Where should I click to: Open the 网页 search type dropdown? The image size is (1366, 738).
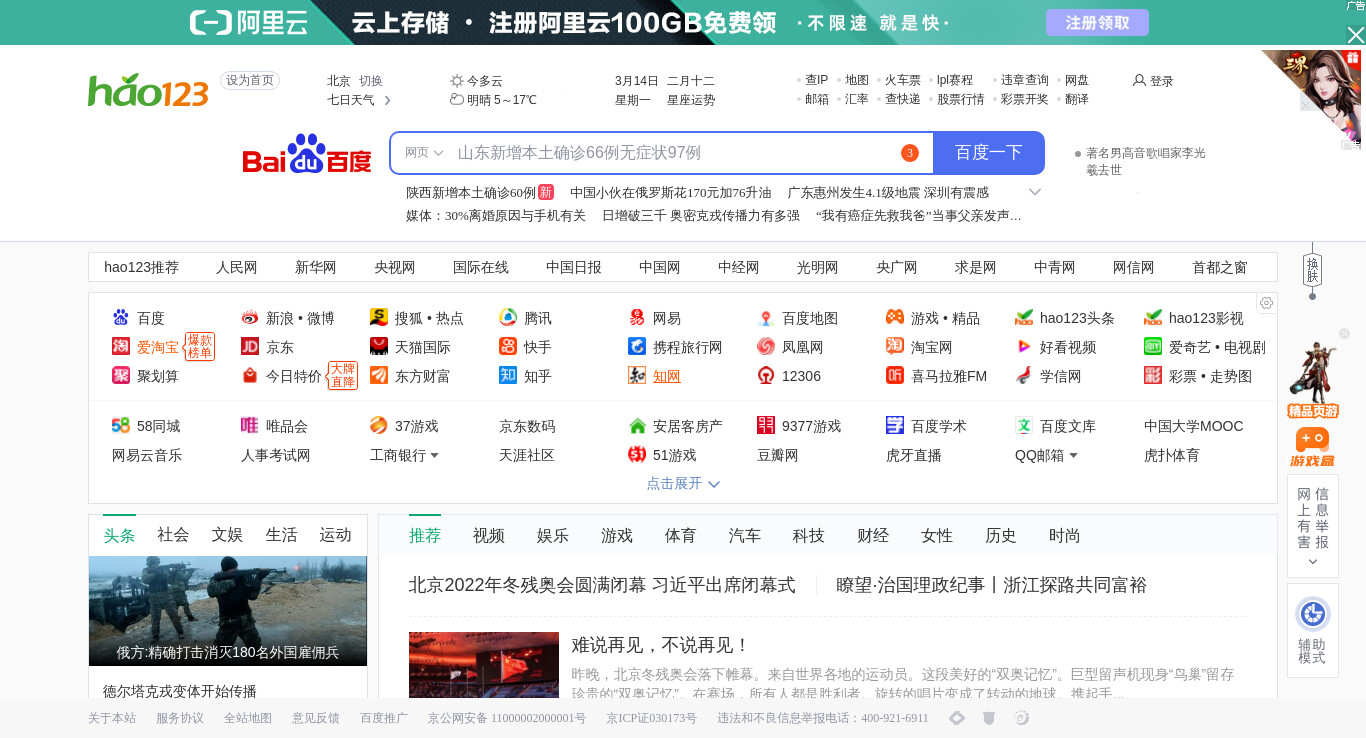pyautogui.click(x=424, y=153)
